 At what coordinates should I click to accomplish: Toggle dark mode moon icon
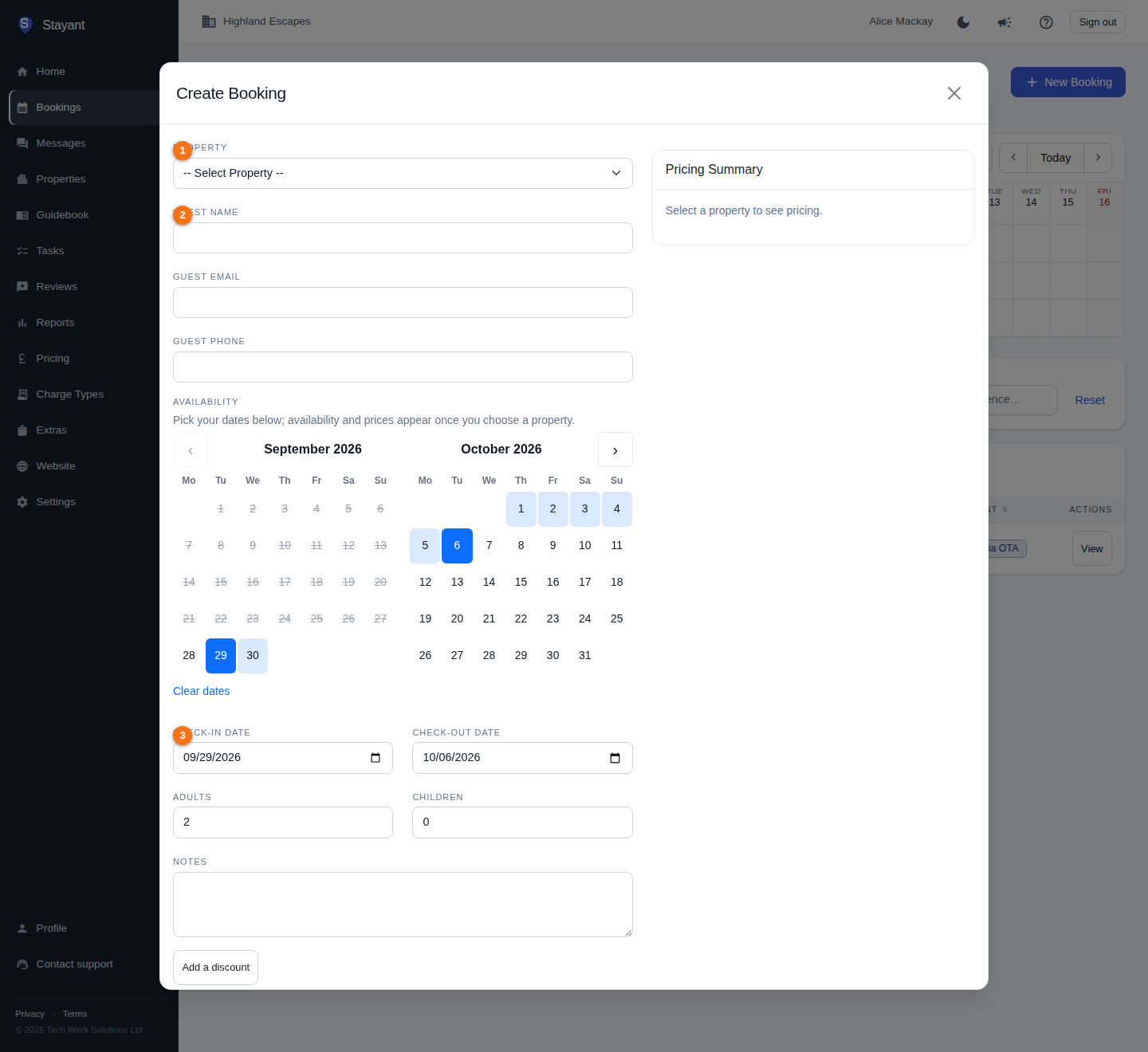963,22
